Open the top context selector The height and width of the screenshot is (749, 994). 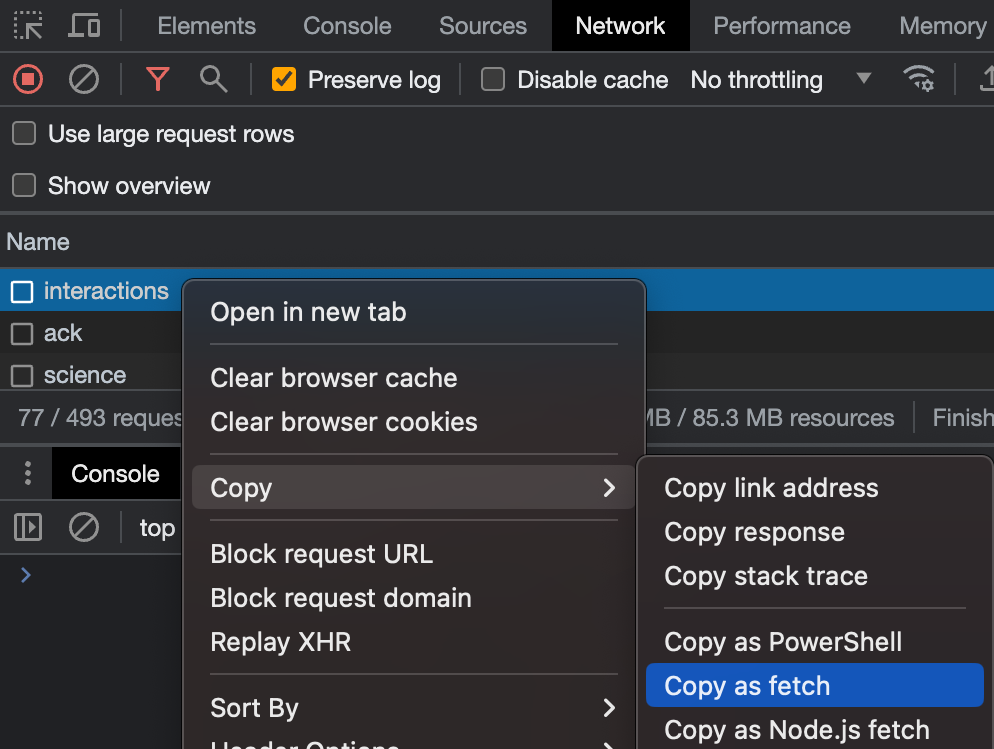157,527
